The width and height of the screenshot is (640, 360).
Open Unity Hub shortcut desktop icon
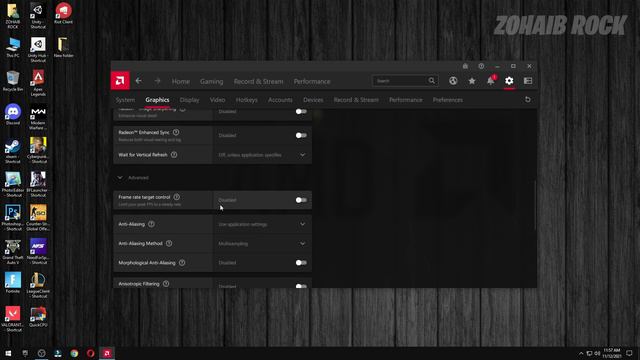click(x=38, y=49)
